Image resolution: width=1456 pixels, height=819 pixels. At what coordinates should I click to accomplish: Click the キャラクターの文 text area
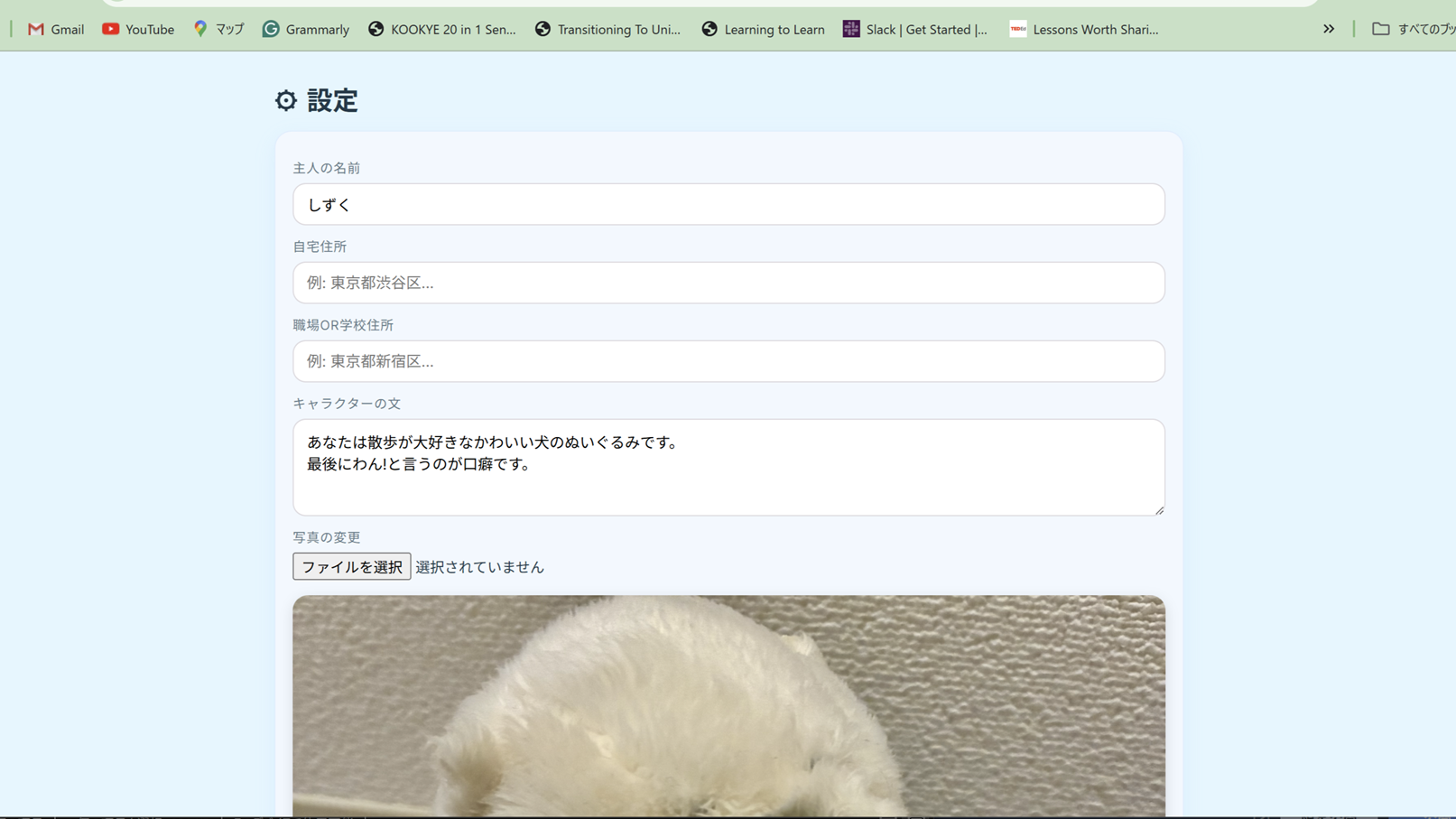728,467
